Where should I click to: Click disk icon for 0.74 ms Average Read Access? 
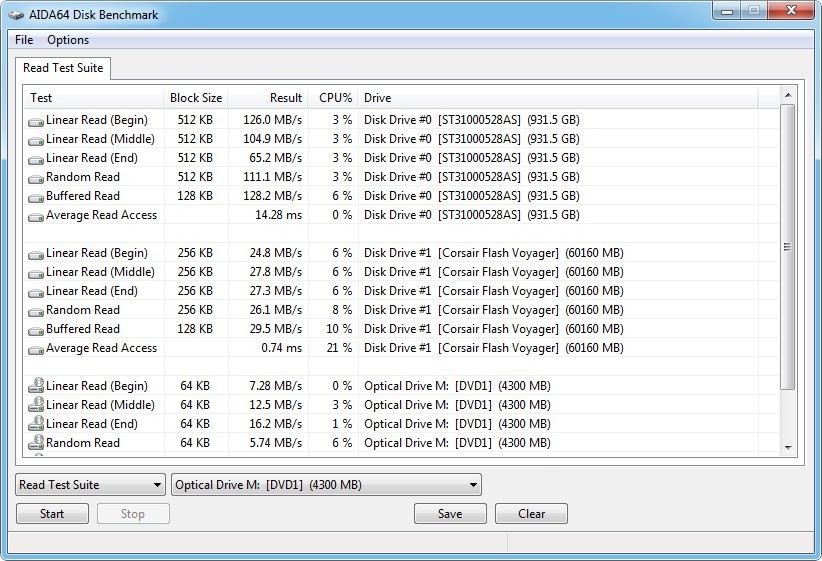coord(36,349)
